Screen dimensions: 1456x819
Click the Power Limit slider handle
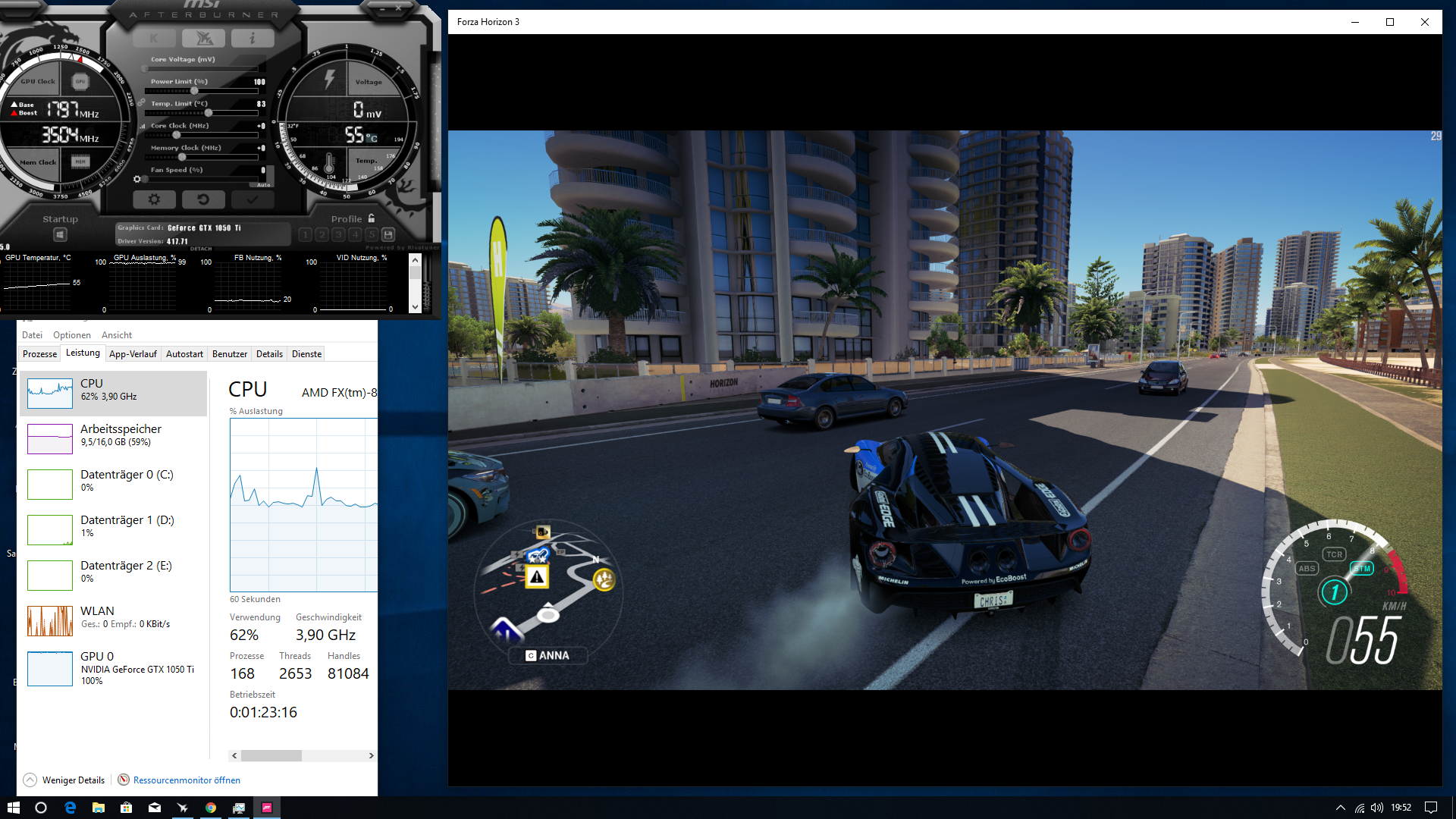[x=194, y=91]
